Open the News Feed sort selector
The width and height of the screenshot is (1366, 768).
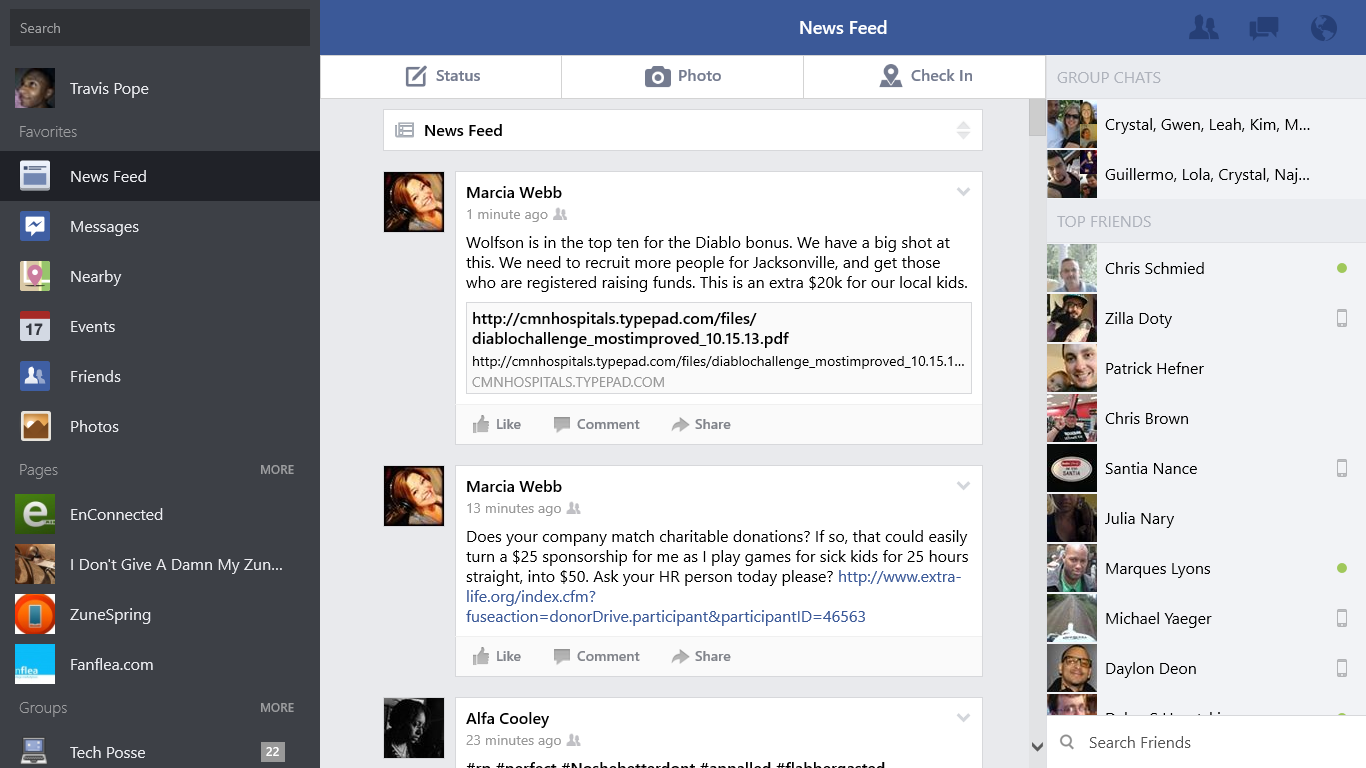click(x=962, y=130)
